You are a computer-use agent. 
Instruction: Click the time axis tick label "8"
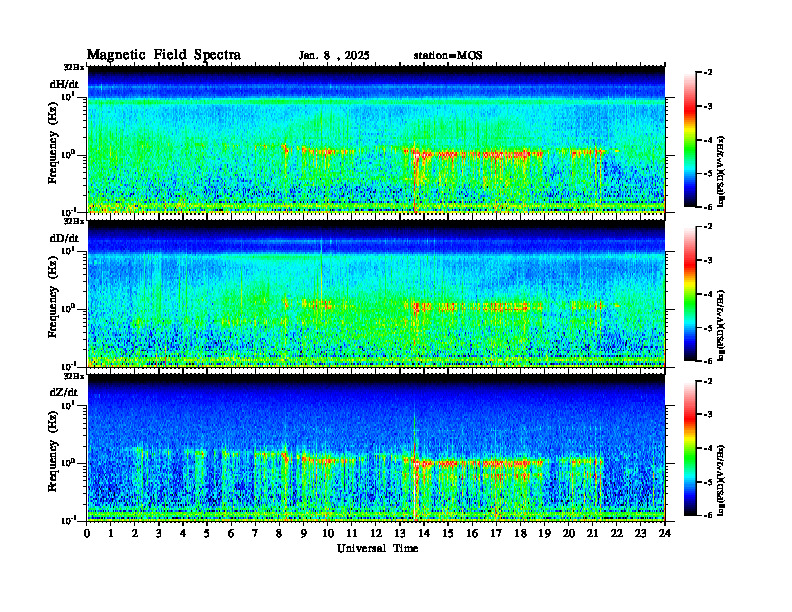tap(279, 534)
